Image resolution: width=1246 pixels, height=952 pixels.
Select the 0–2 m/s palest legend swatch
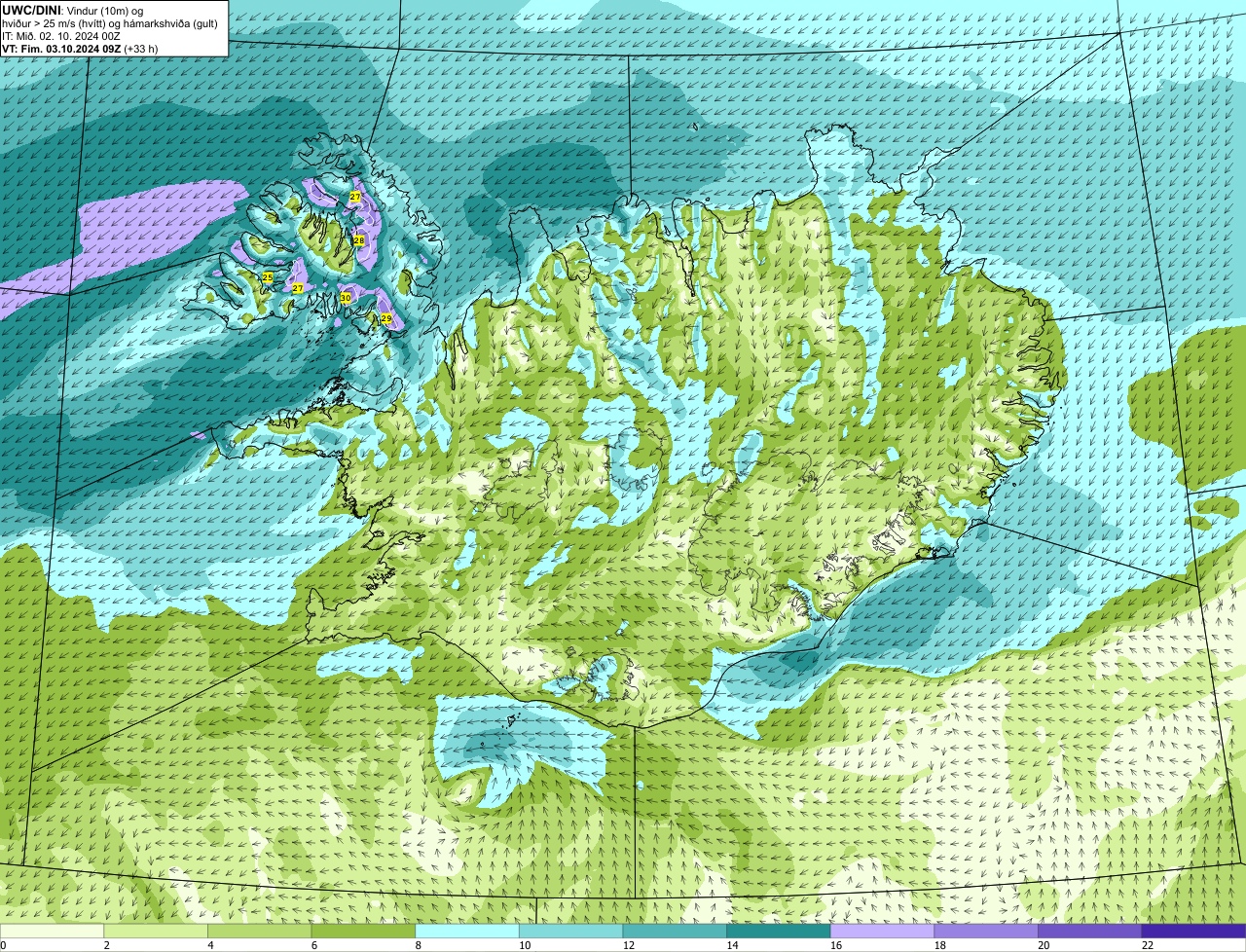click(52, 931)
